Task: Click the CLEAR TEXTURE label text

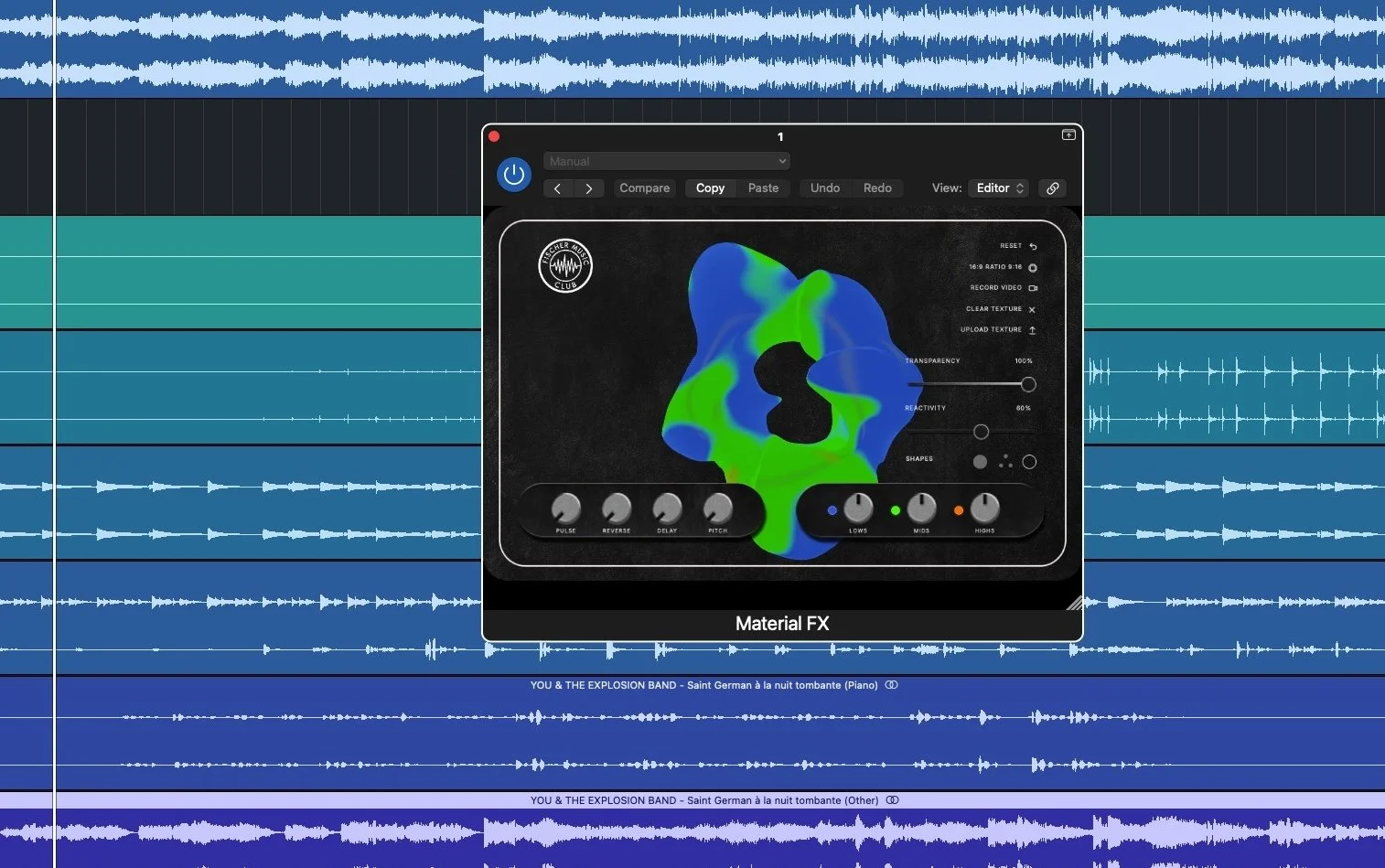Action: point(993,309)
